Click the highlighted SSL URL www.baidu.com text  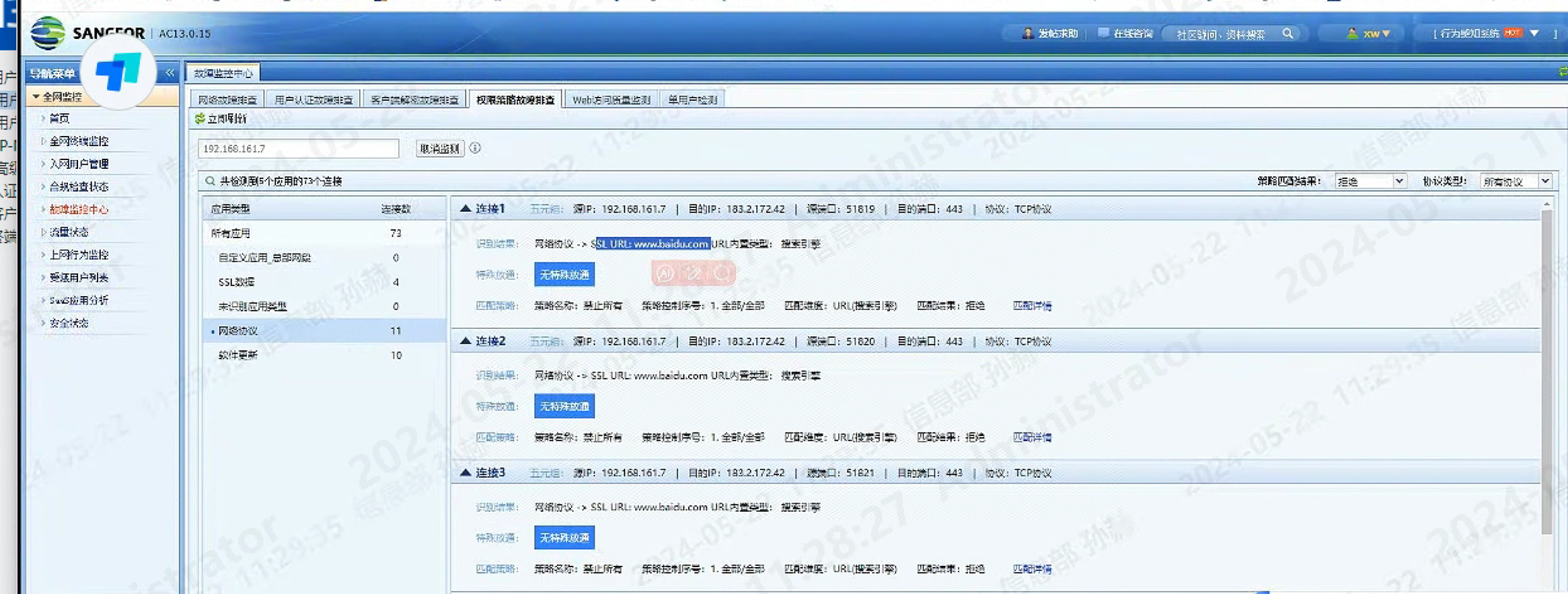(x=652, y=244)
